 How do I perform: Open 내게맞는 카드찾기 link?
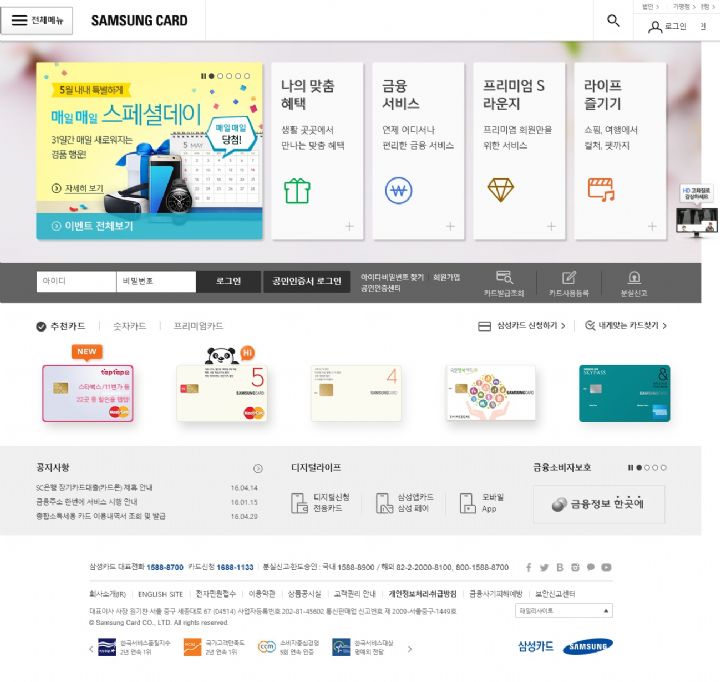coord(626,326)
